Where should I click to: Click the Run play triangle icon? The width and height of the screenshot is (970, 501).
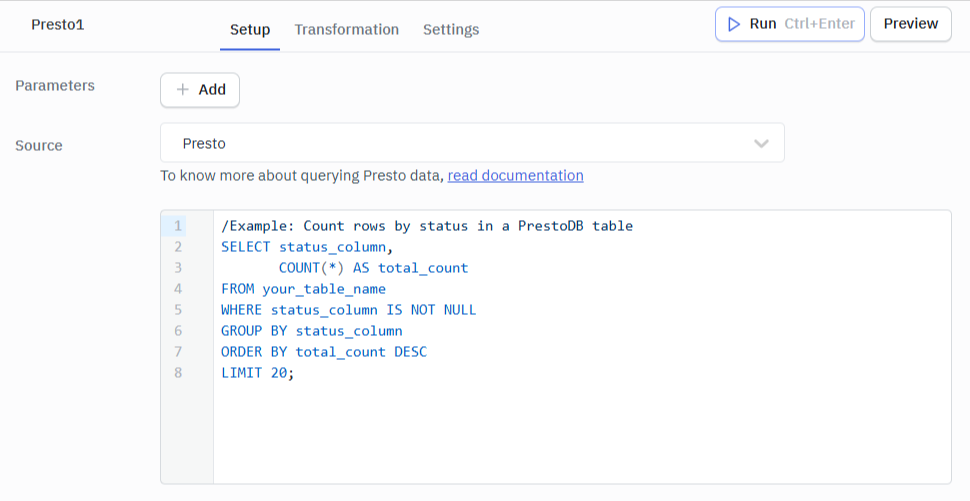(x=734, y=24)
